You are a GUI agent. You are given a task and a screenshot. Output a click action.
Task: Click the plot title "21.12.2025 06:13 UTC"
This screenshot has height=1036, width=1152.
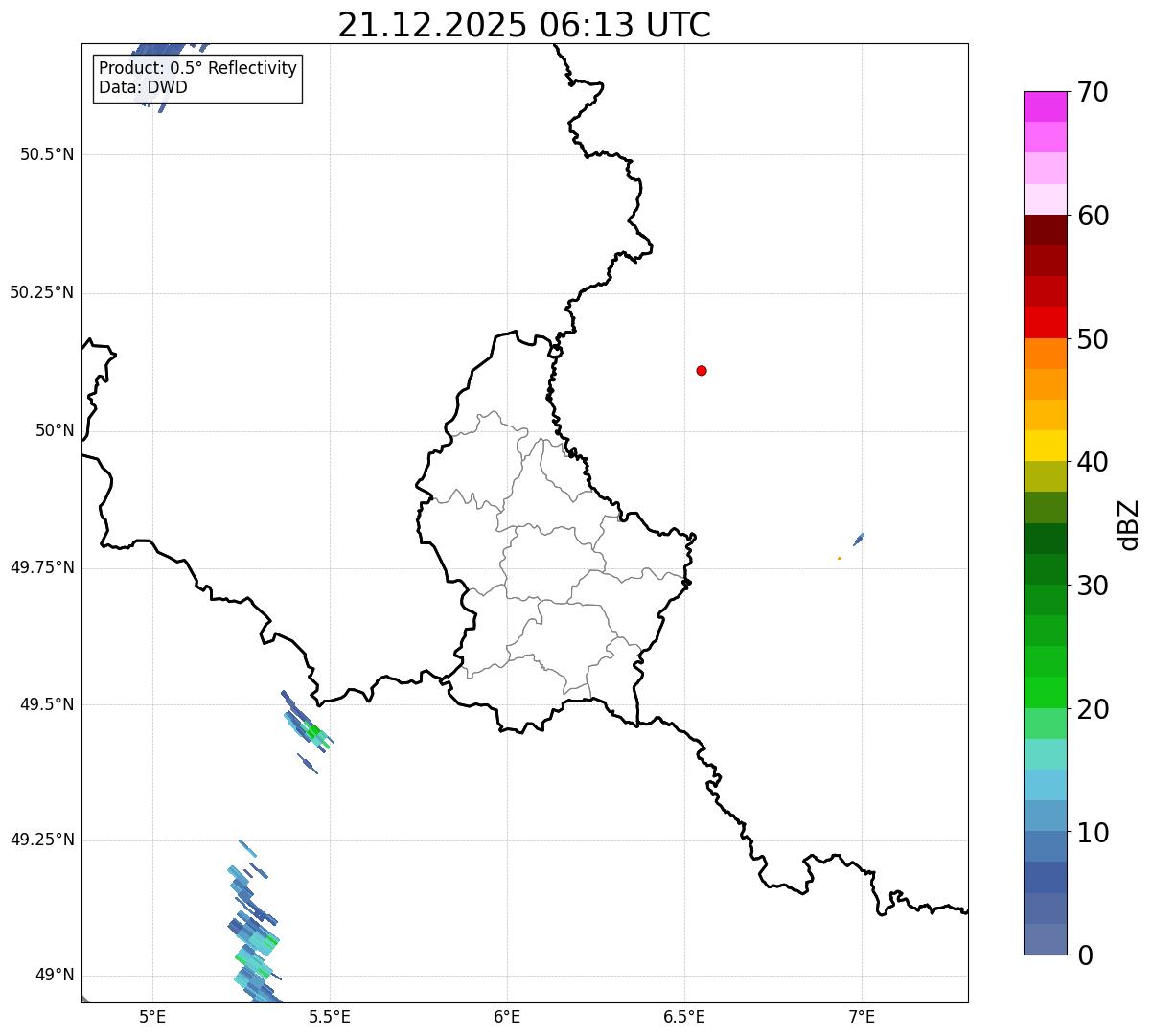coord(524,25)
